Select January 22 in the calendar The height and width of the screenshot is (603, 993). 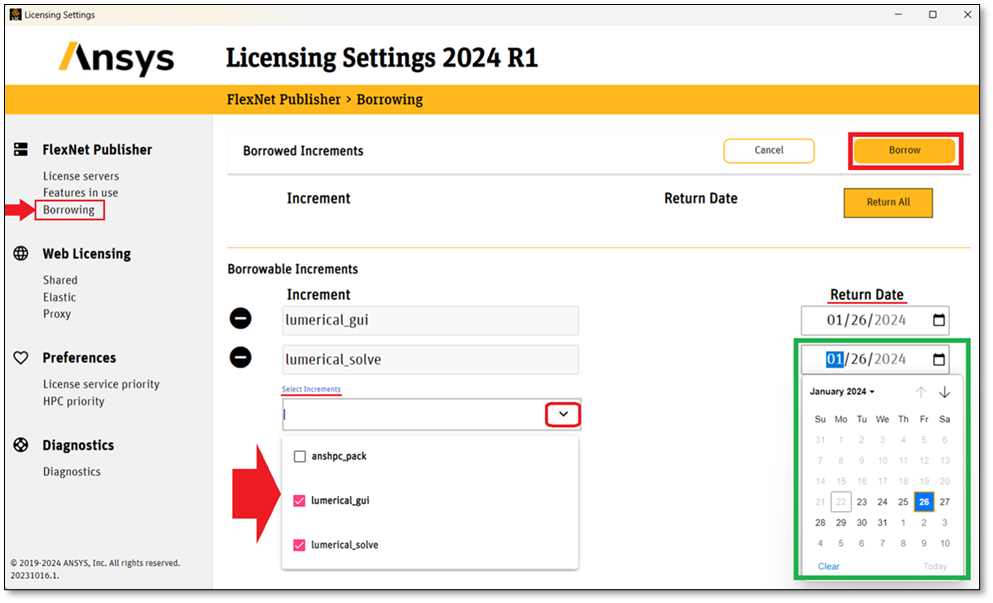(x=841, y=502)
